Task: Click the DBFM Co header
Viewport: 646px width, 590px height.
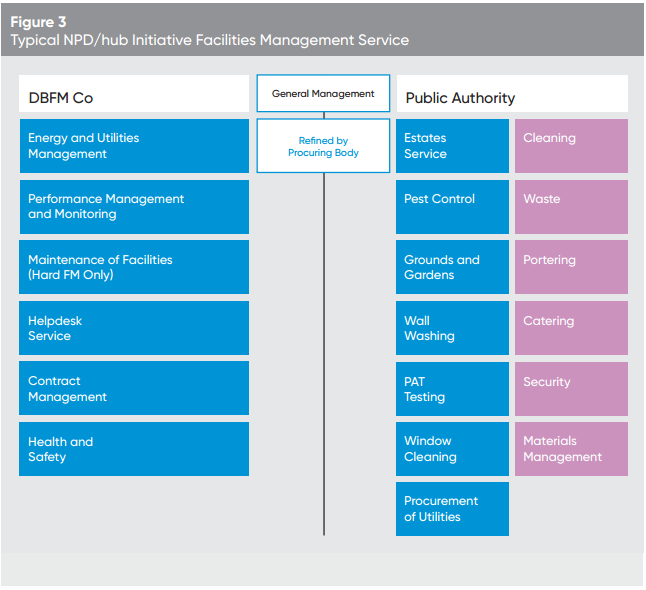Action: tap(134, 98)
